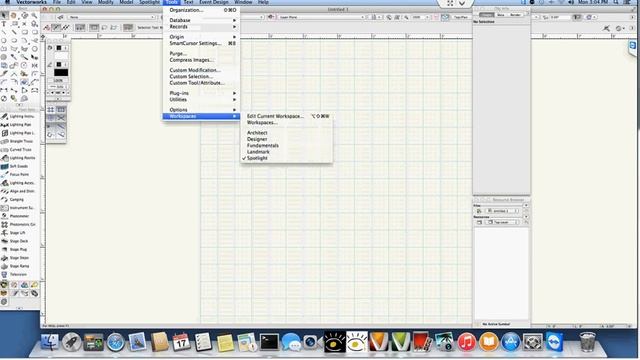This screenshot has width=640, height=360.
Task: Click the white fill color swatch
Action: click(61, 56)
